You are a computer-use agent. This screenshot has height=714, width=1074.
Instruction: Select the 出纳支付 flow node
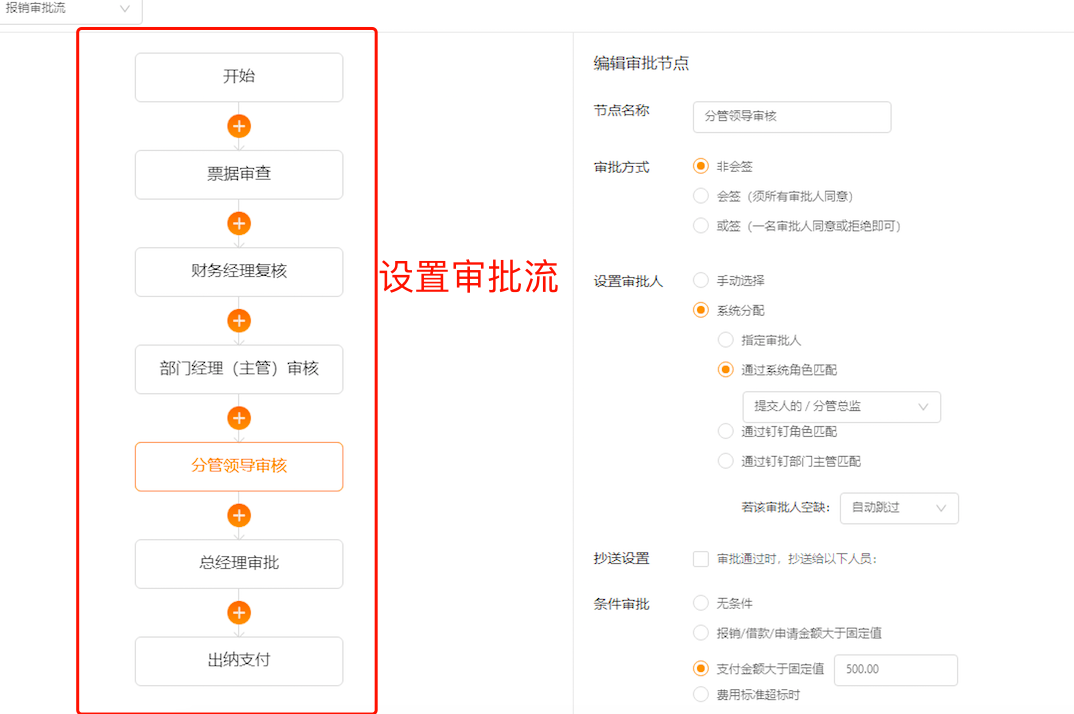pos(238,661)
